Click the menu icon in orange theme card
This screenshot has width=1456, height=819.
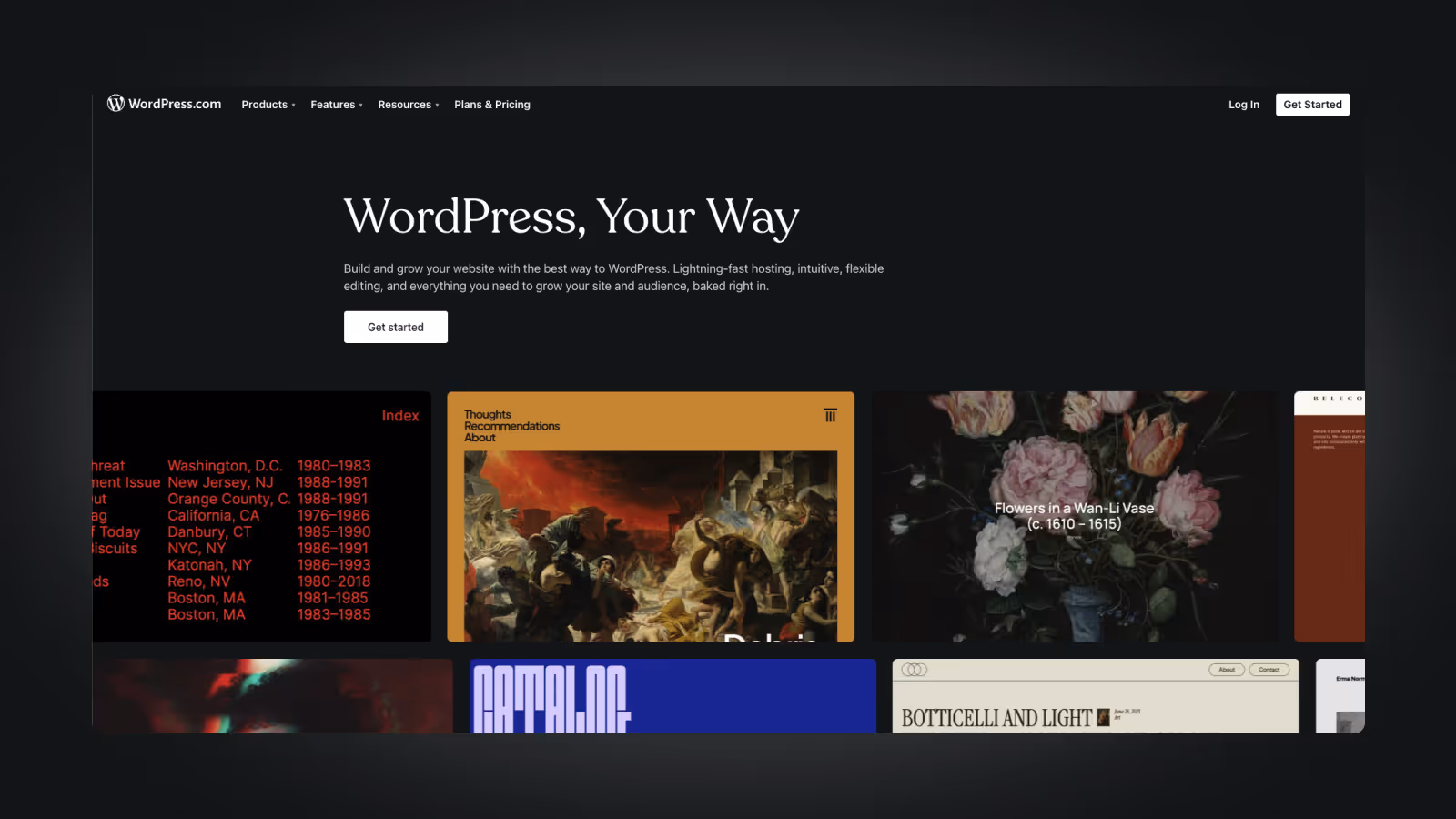[830, 415]
